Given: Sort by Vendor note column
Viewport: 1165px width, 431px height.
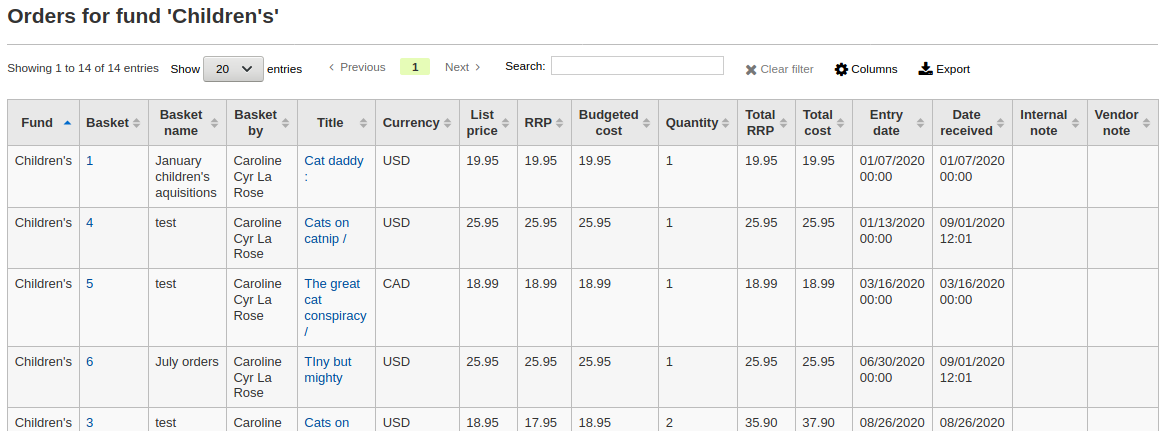Looking at the screenshot, I should coord(1116,122).
